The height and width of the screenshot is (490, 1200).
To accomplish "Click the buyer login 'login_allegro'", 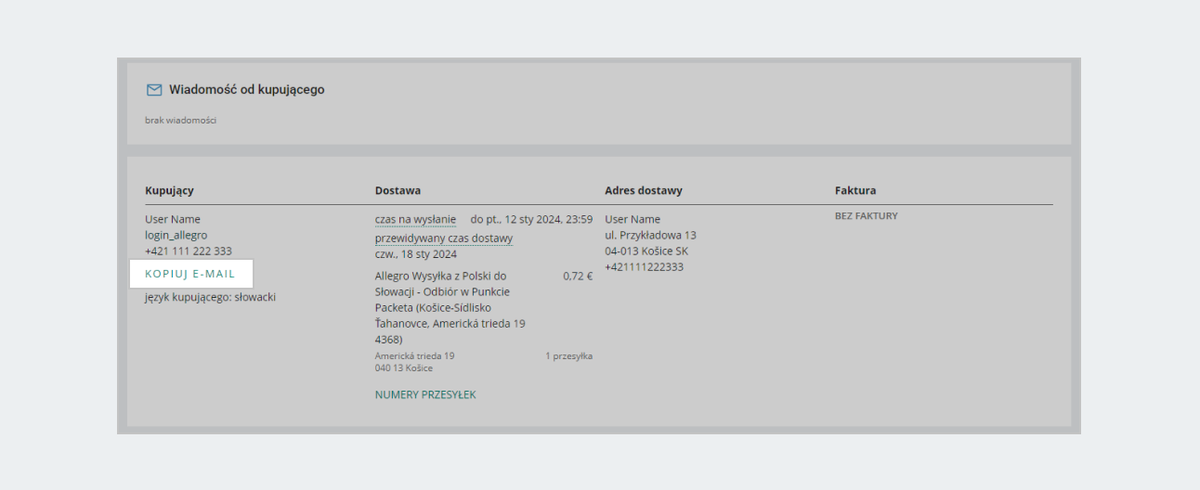I will (x=176, y=235).
